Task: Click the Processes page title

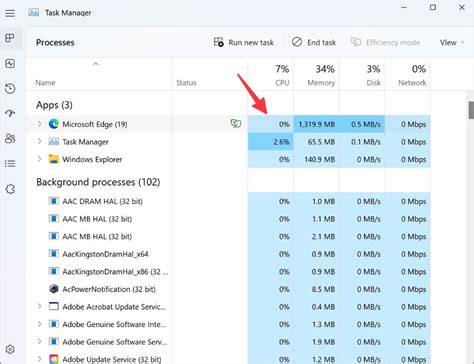Action: click(55, 43)
